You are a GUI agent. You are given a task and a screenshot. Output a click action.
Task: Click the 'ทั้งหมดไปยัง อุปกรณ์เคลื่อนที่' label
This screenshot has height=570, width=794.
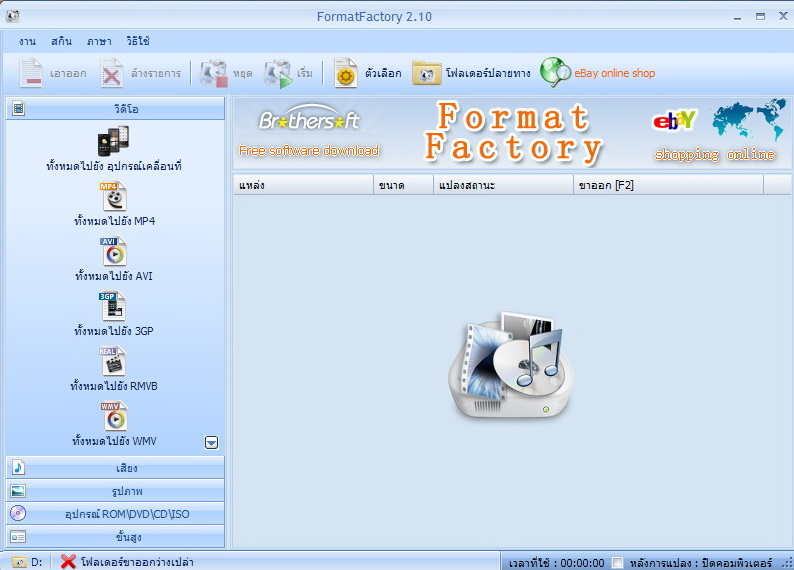113,166
